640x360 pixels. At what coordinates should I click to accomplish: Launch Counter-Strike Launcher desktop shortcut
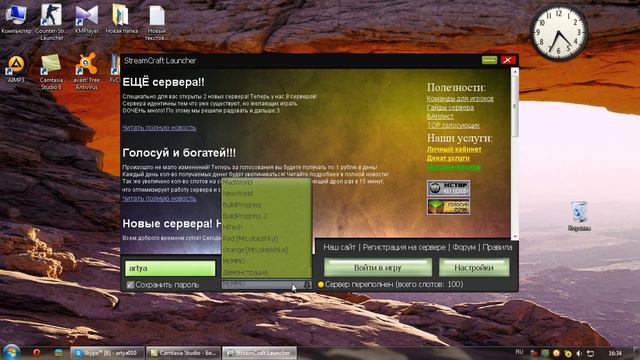coord(51,21)
